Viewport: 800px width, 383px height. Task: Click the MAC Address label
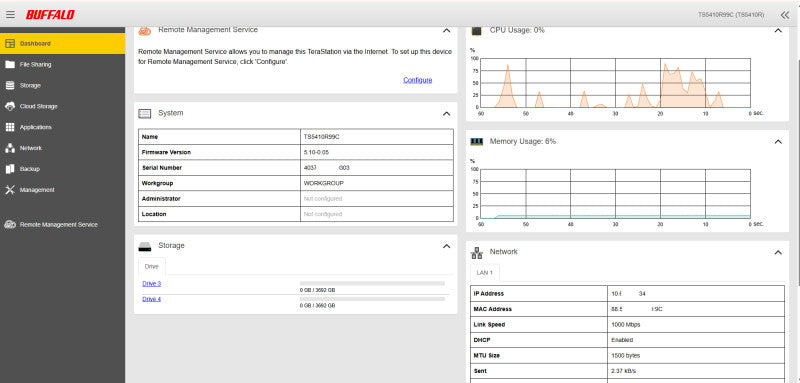492,309
